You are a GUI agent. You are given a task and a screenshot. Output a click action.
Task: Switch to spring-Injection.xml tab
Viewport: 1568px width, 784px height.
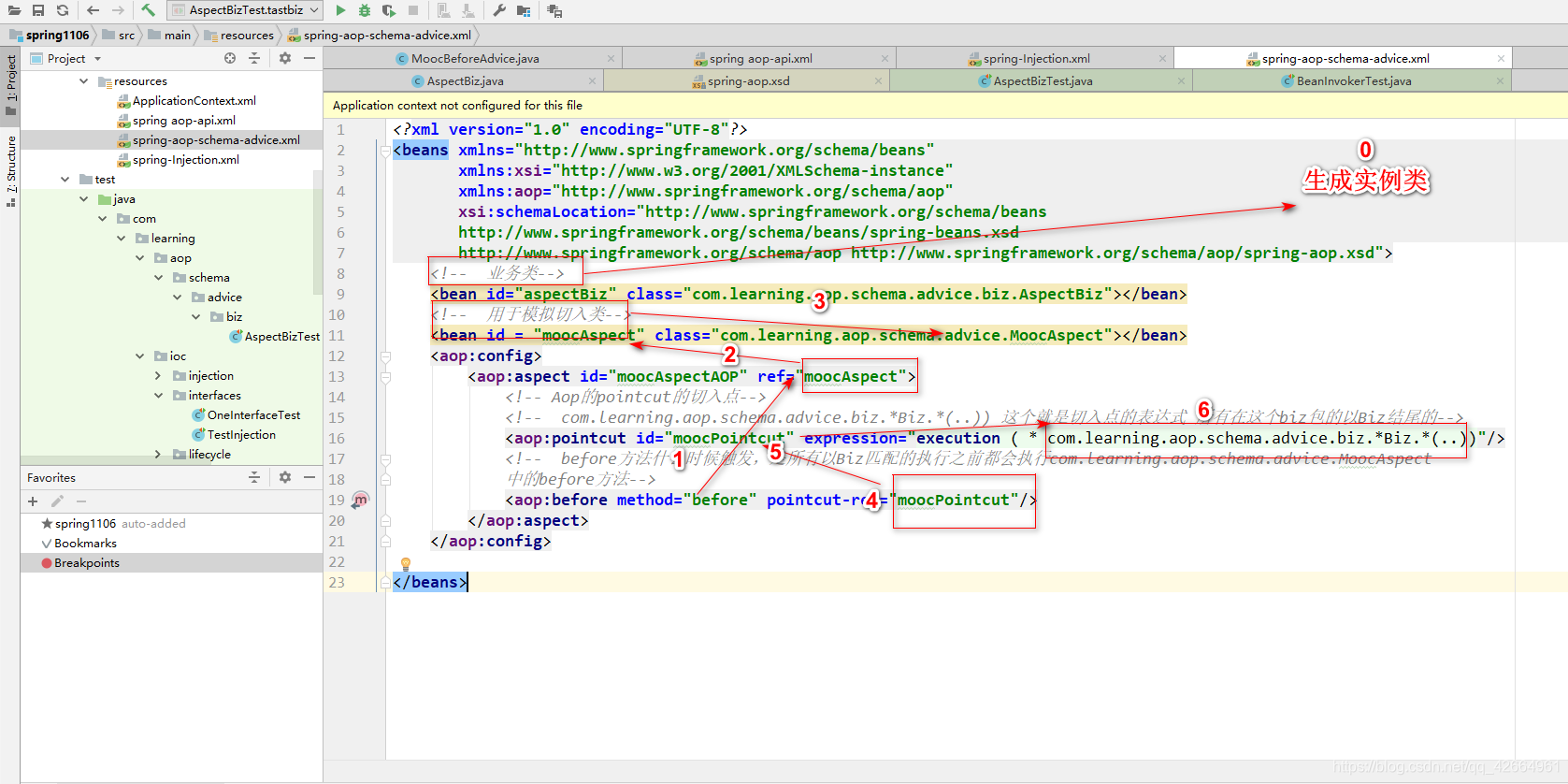1035,58
